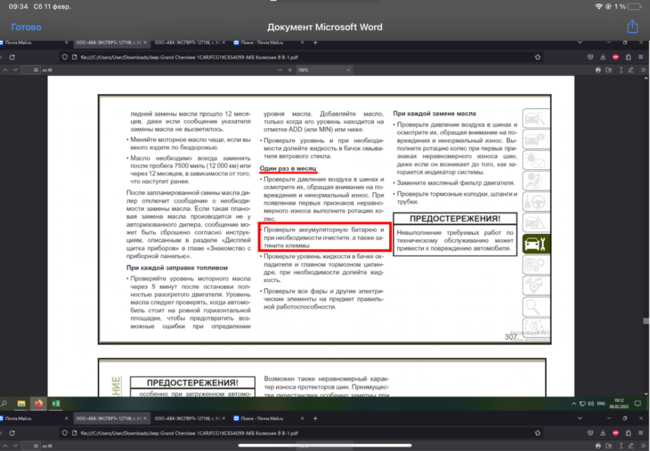650x451 pixels.
Task: Click the underlined heading Один раз в месяц
Action: tap(288, 169)
